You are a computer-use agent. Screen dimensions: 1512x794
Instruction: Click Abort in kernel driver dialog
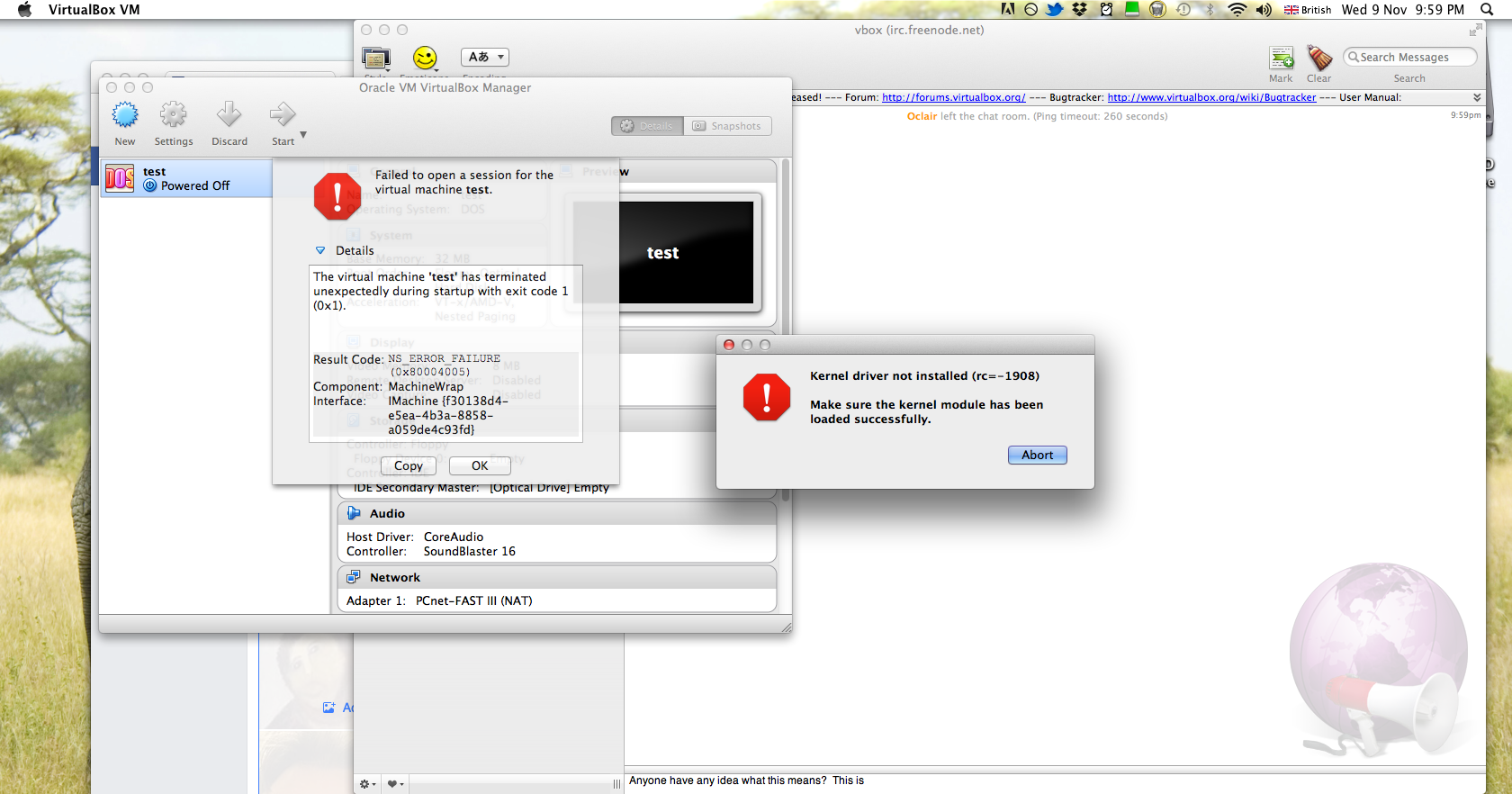[x=1037, y=455]
